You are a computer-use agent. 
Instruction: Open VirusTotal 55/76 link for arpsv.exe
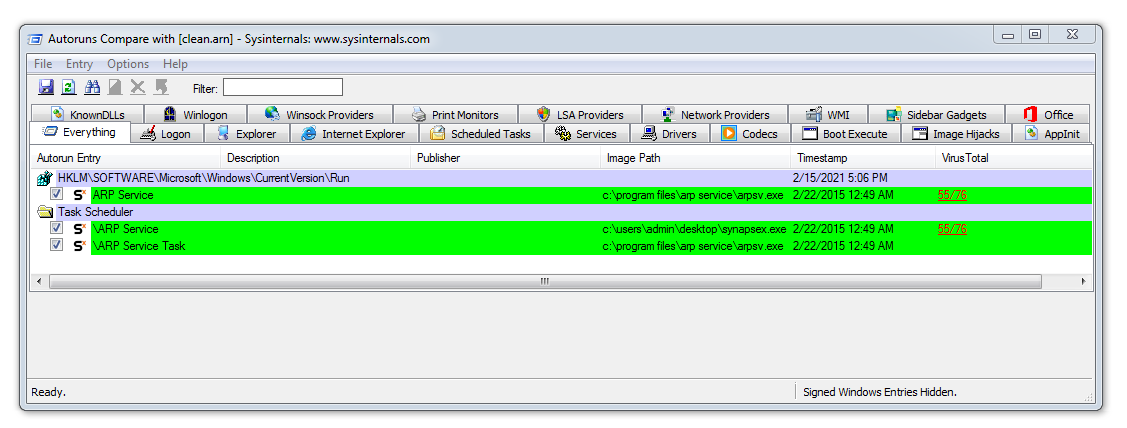click(952, 195)
